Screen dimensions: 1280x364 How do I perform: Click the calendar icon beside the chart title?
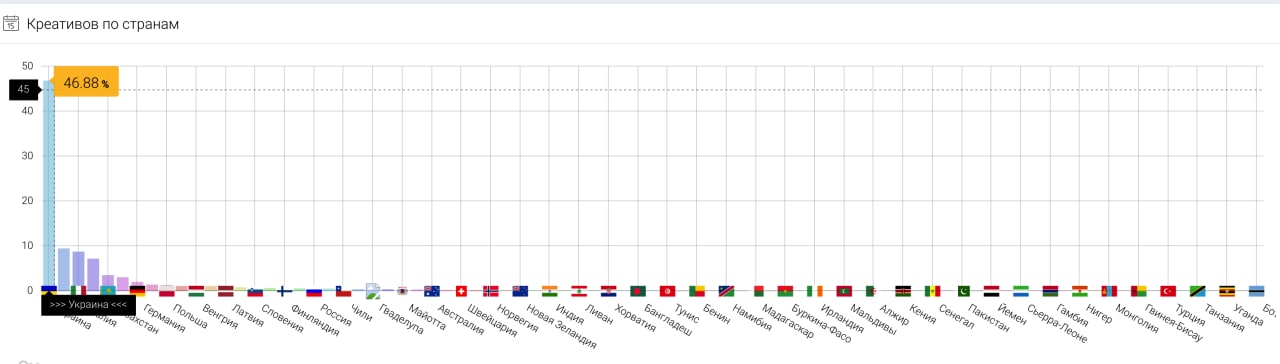11,24
